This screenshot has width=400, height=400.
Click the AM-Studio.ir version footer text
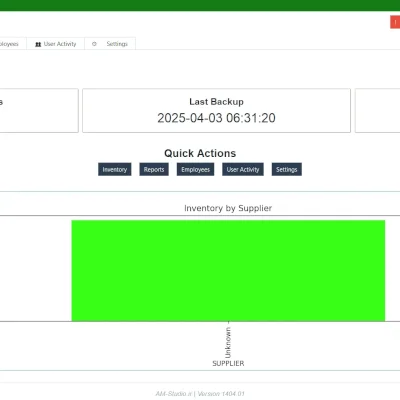[x=200, y=394]
